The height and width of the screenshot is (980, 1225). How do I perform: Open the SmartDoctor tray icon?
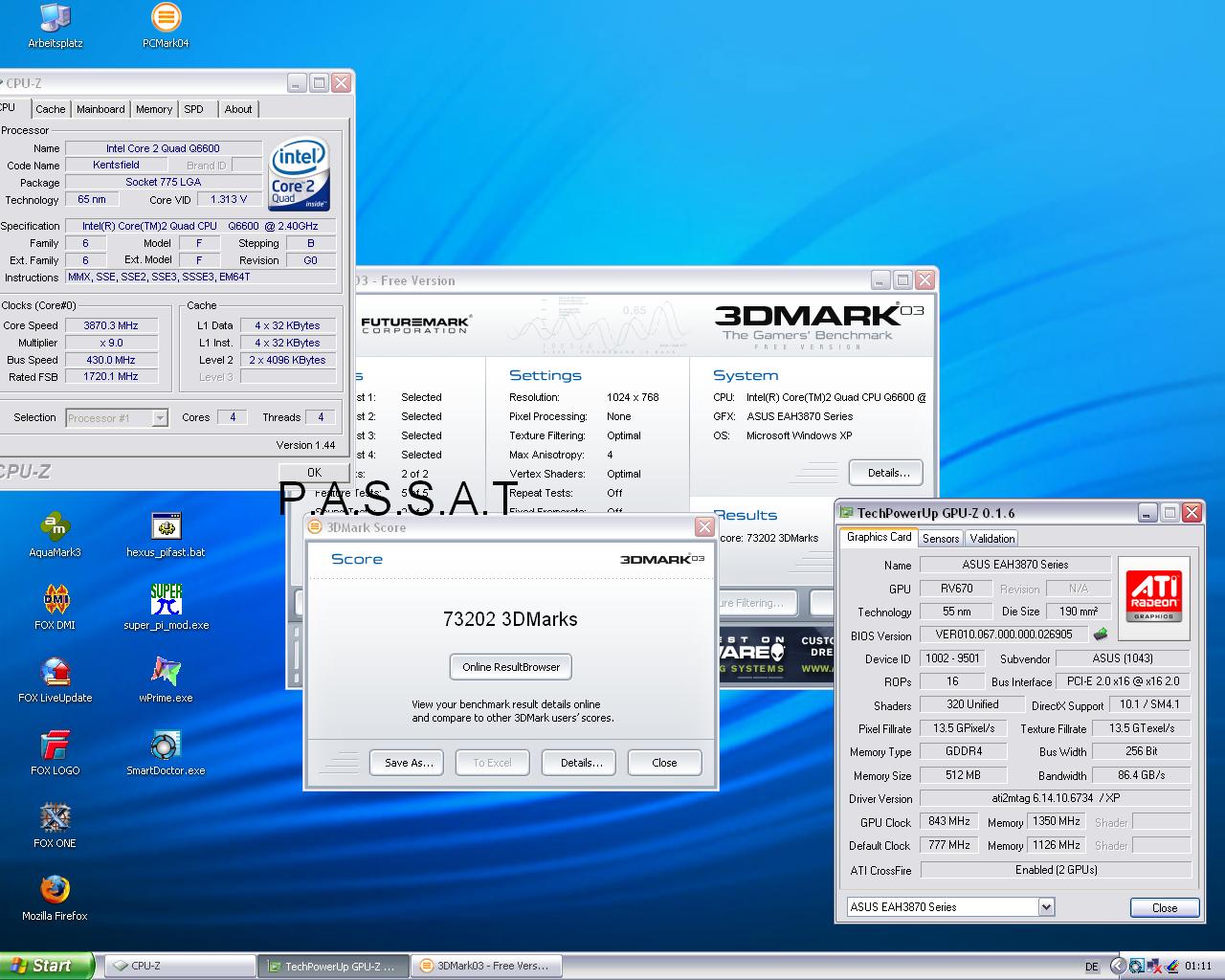pyautogui.click(x=1136, y=967)
